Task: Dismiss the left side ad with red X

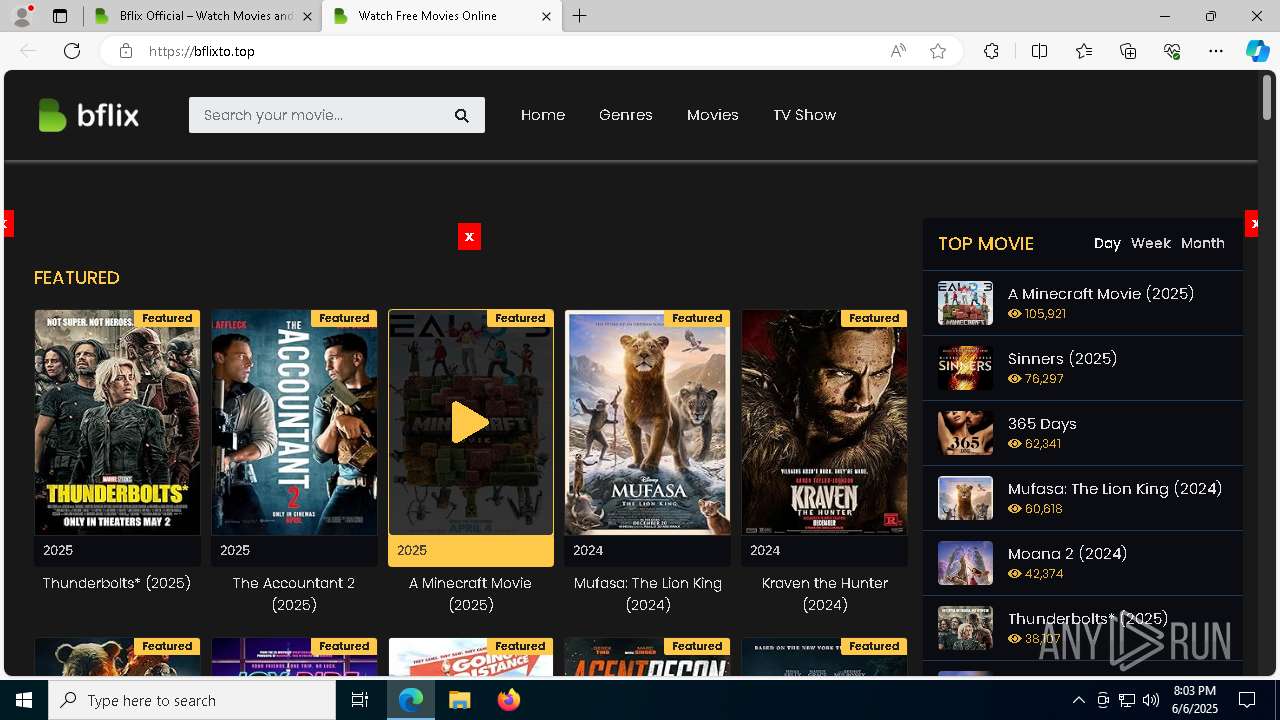Action: coord(8,224)
